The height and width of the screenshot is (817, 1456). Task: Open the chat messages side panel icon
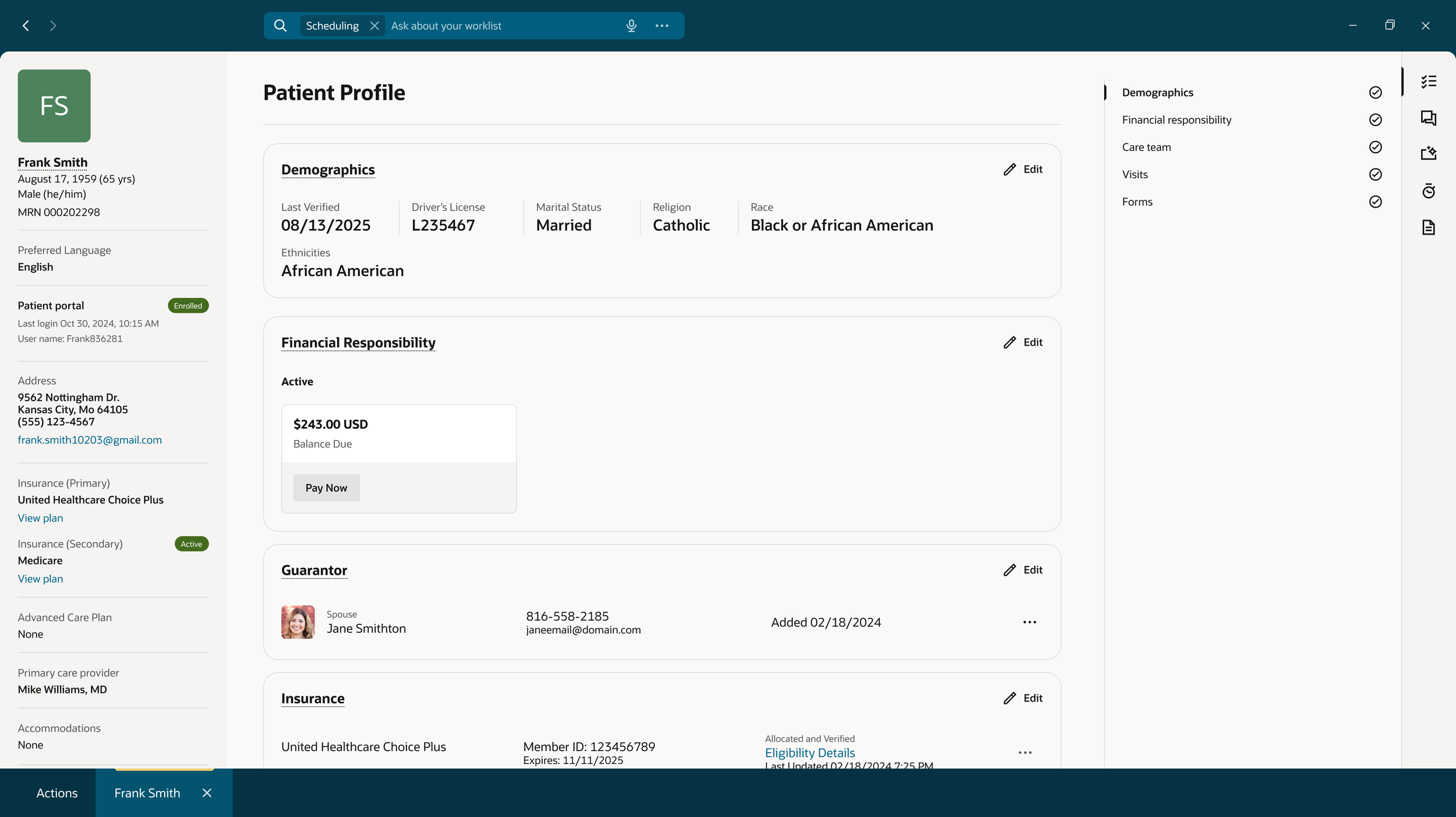pyautogui.click(x=1429, y=118)
